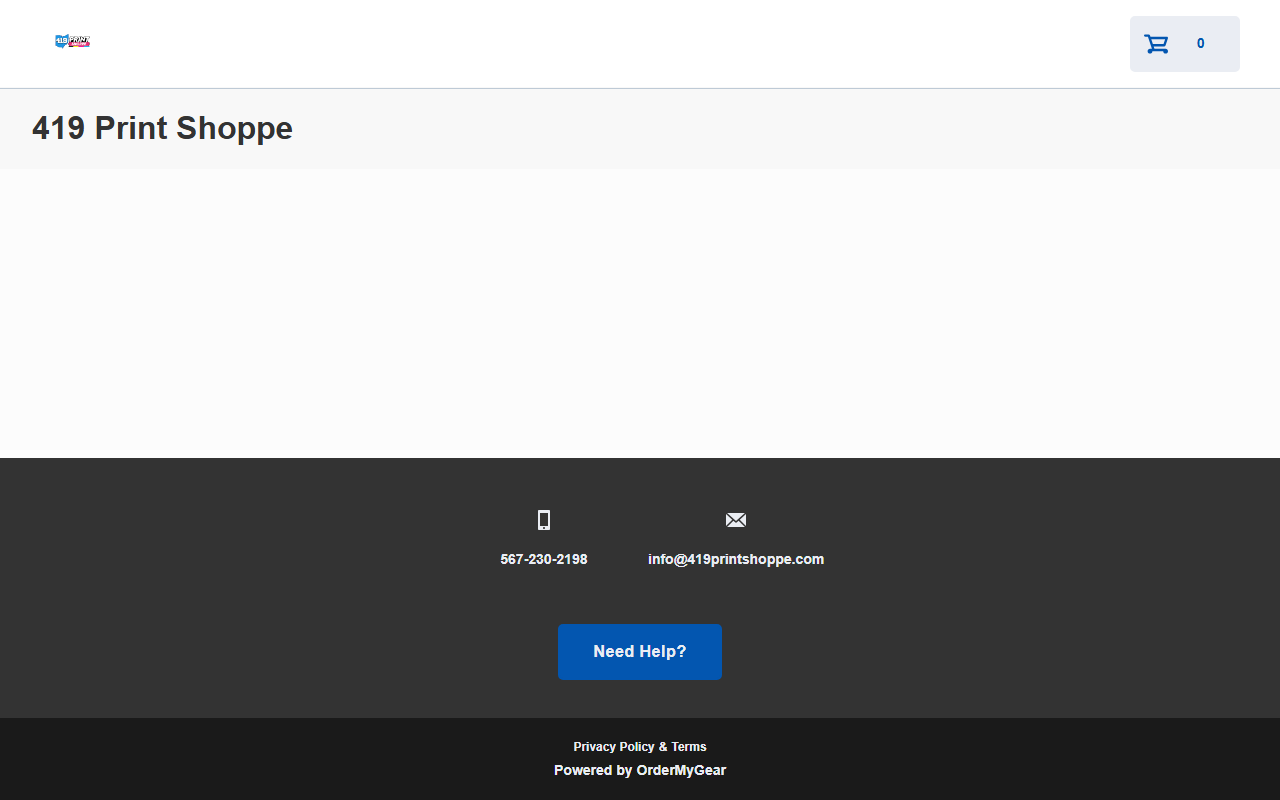
Task: Click the email envelope icon
Action: (x=736, y=520)
